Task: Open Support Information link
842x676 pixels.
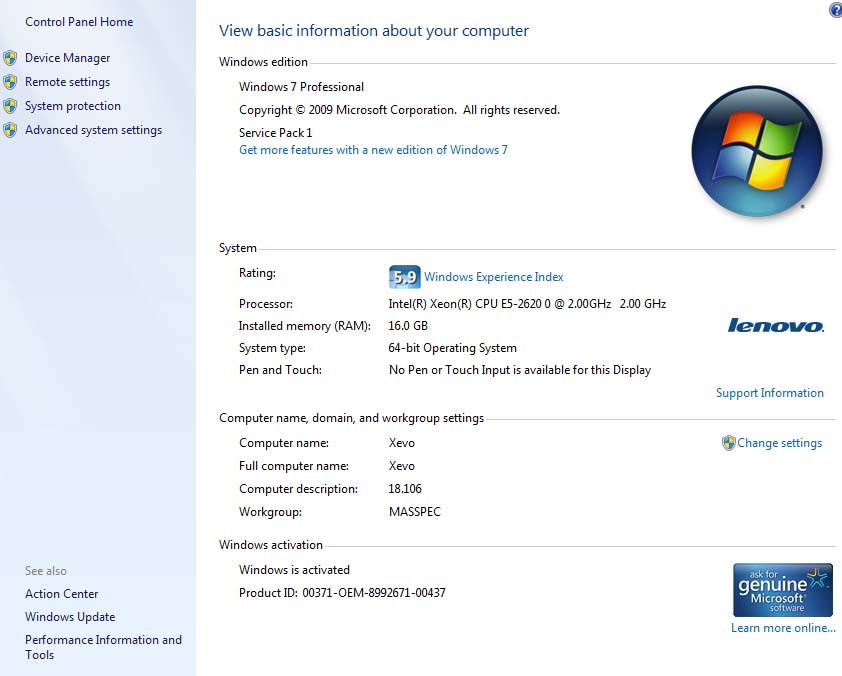Action: click(x=770, y=393)
